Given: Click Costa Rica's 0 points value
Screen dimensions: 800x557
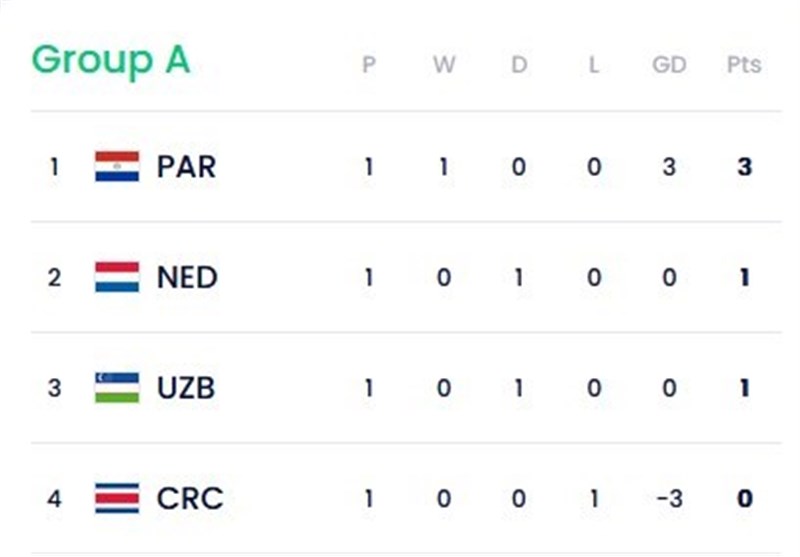Looking at the screenshot, I should click(743, 498).
